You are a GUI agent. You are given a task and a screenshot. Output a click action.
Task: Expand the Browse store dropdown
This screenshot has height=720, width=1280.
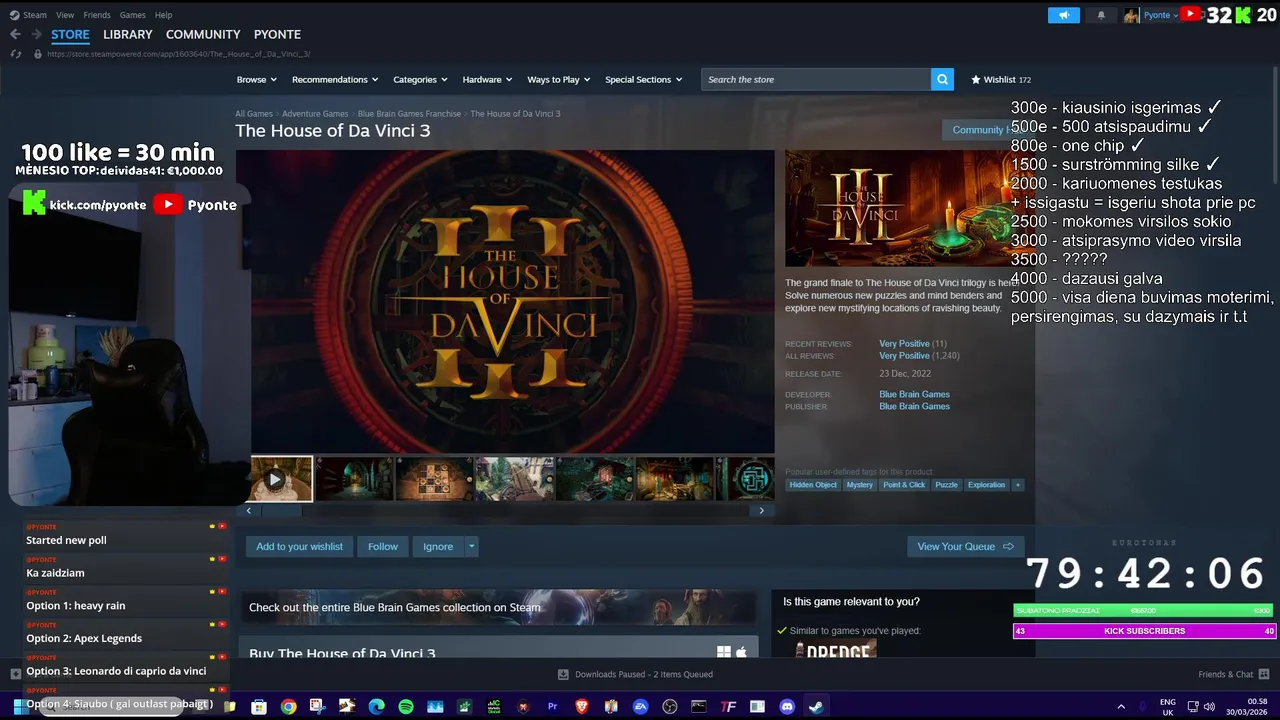coord(256,79)
